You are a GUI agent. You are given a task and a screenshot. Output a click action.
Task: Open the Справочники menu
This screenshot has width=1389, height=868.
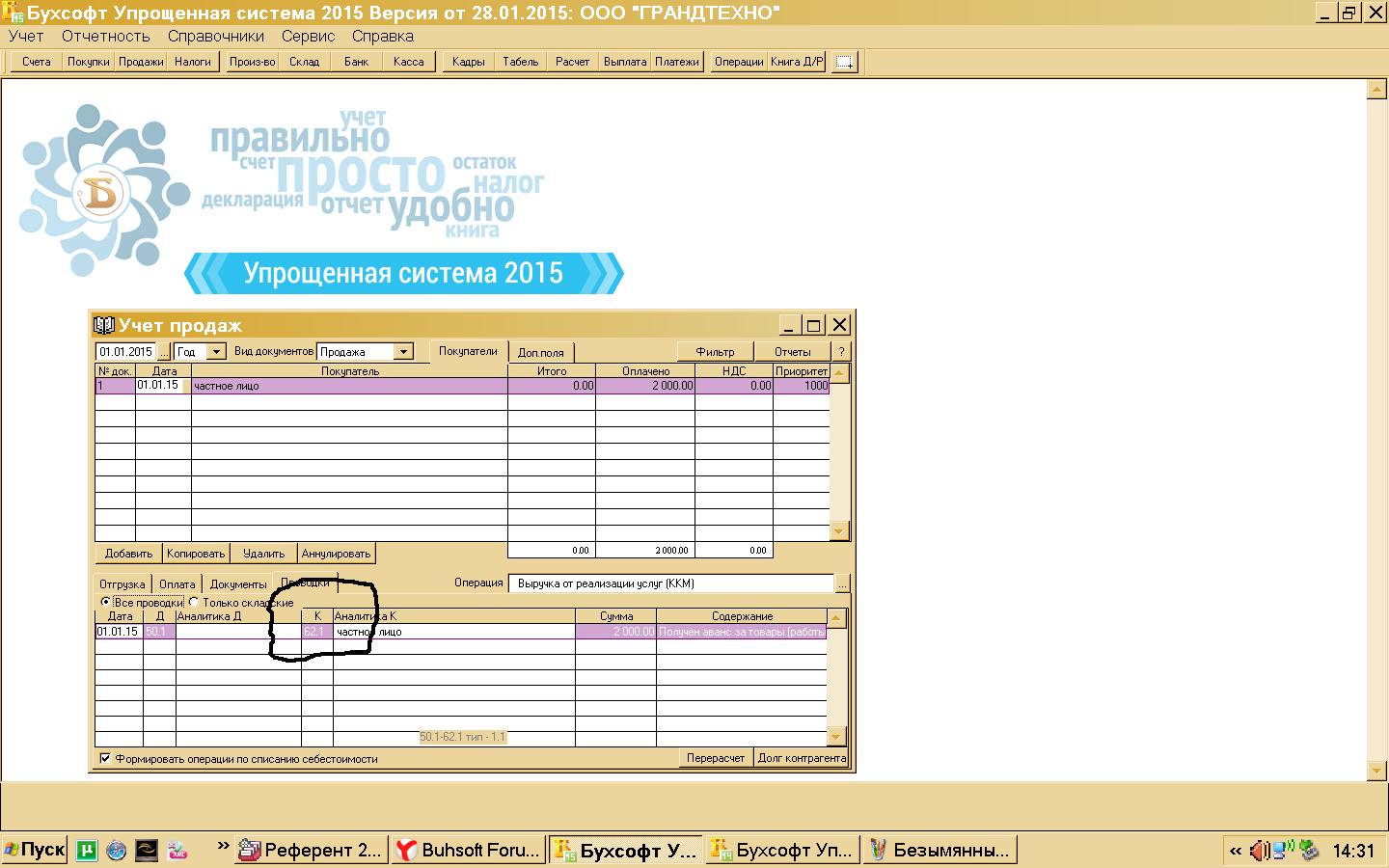tap(215, 36)
